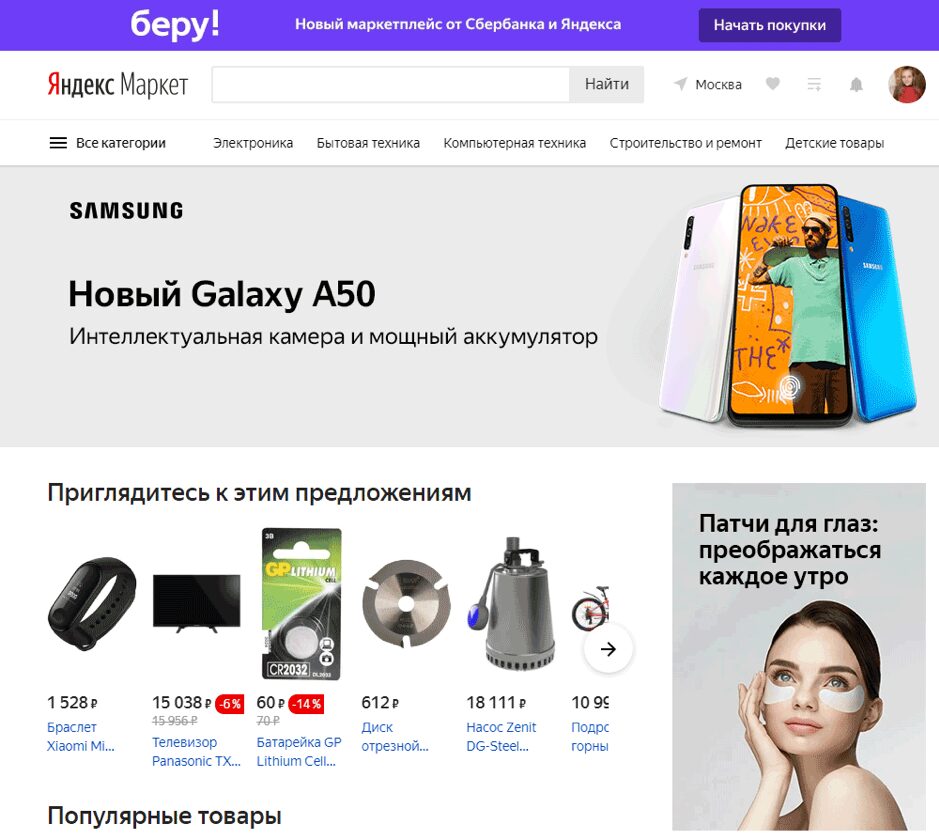The image size is (939, 839).
Task: Select the Бытовая техника category
Action: click(x=368, y=143)
